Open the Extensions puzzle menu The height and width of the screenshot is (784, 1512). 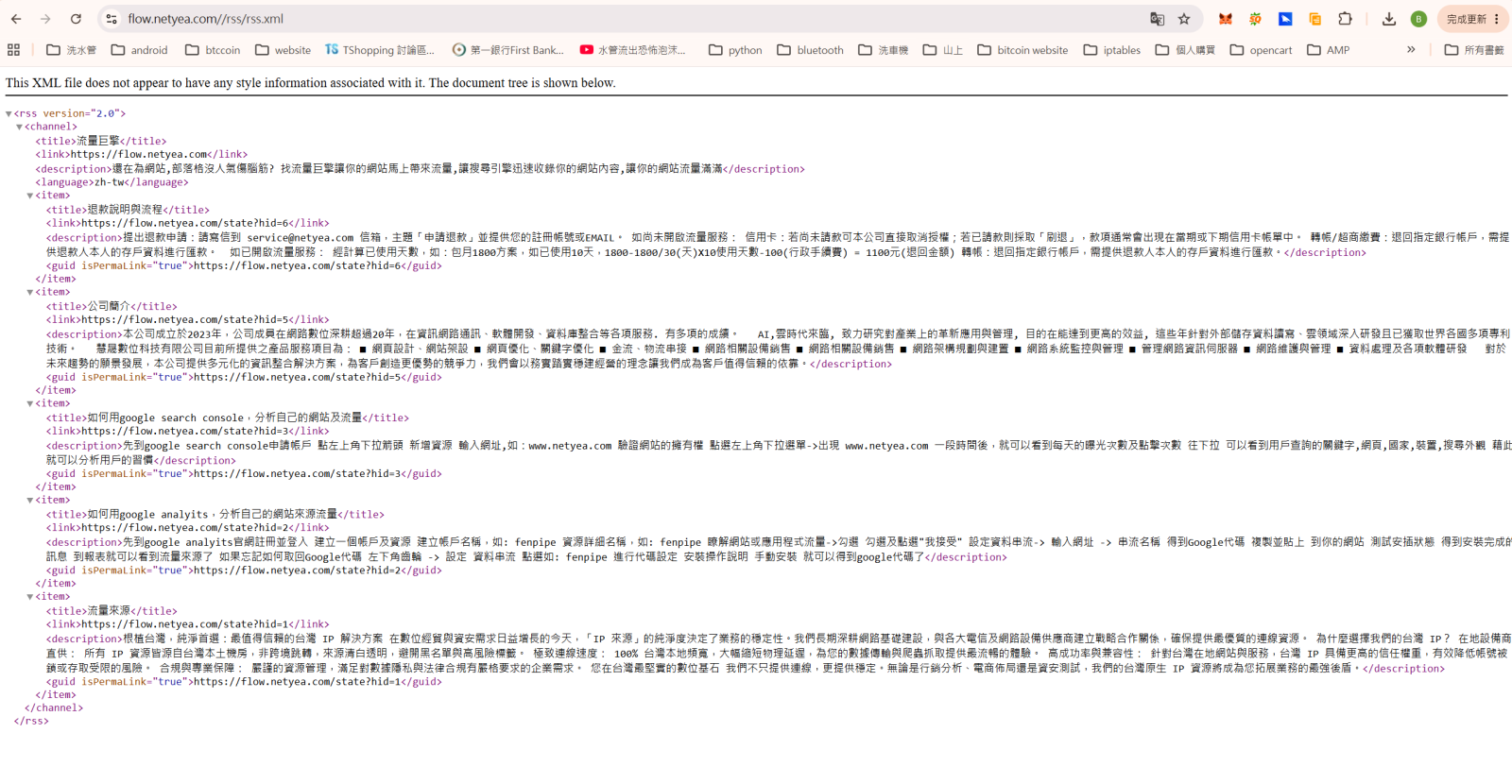point(1345,19)
